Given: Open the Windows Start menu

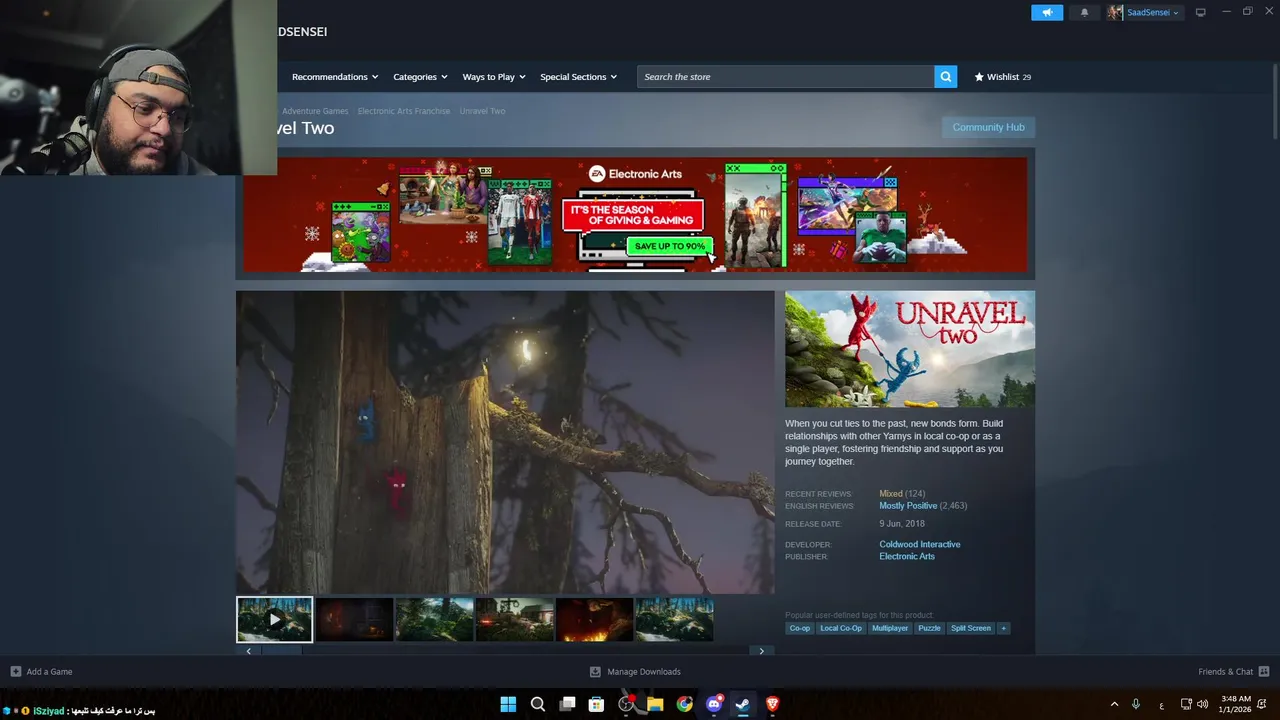Looking at the screenshot, I should tap(508, 704).
